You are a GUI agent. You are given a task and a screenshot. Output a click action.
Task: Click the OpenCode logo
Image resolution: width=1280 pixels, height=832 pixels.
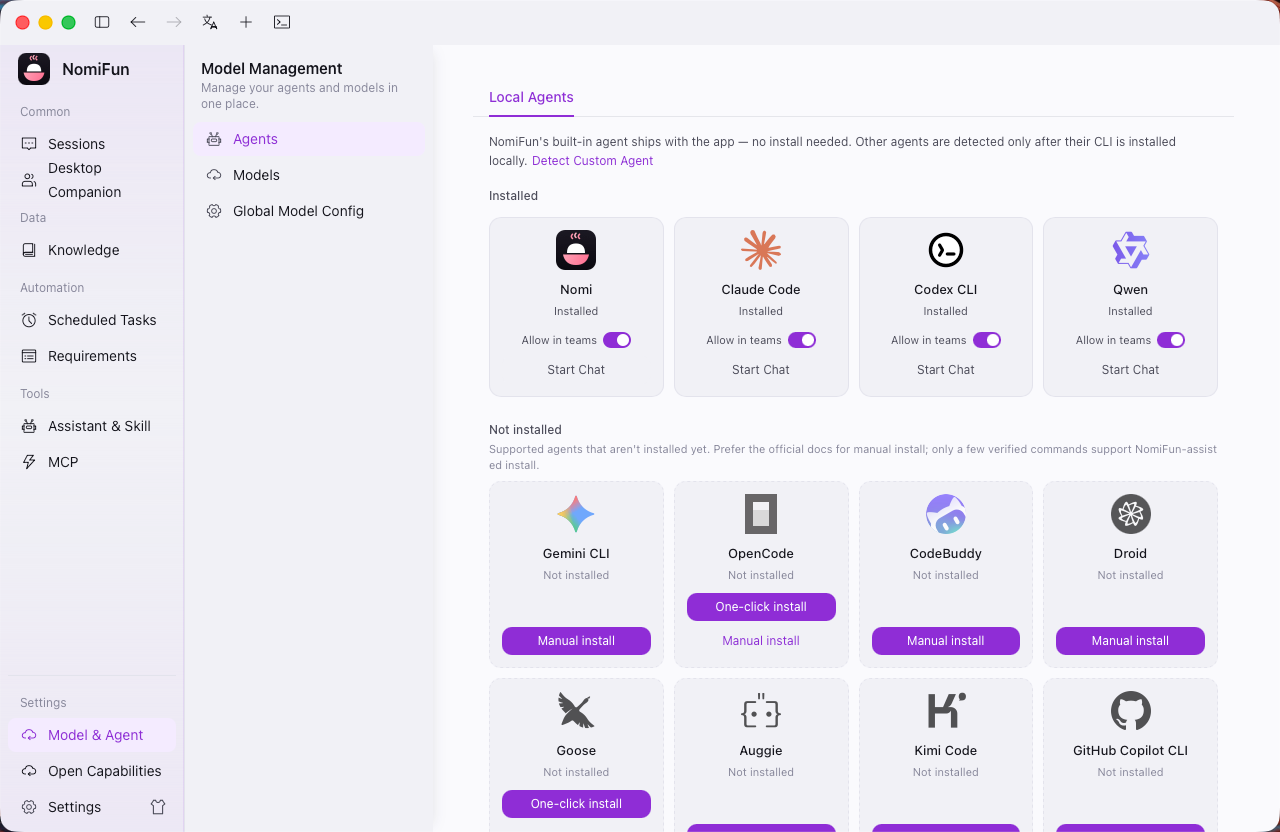761,514
